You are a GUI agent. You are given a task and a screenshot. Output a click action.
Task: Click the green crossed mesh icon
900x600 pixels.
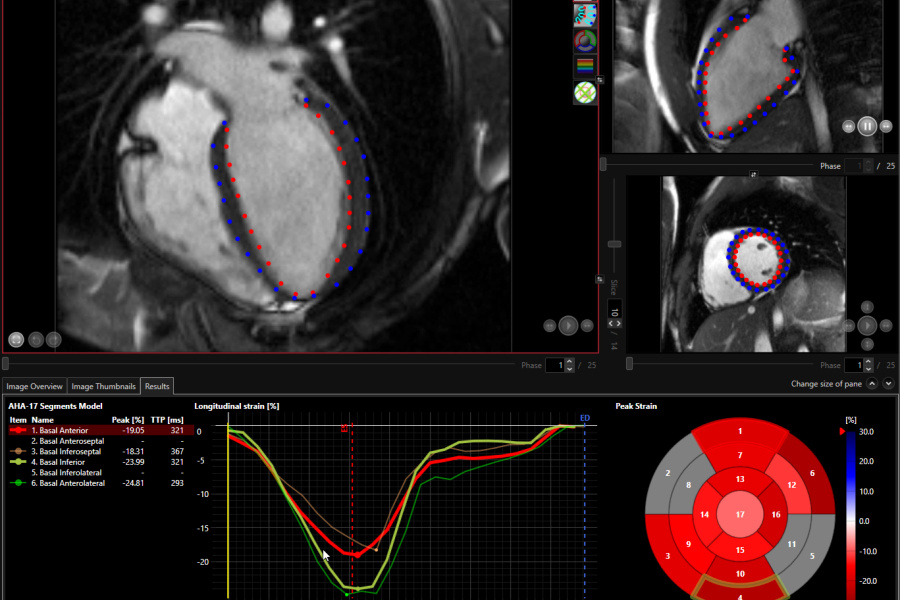(585, 93)
